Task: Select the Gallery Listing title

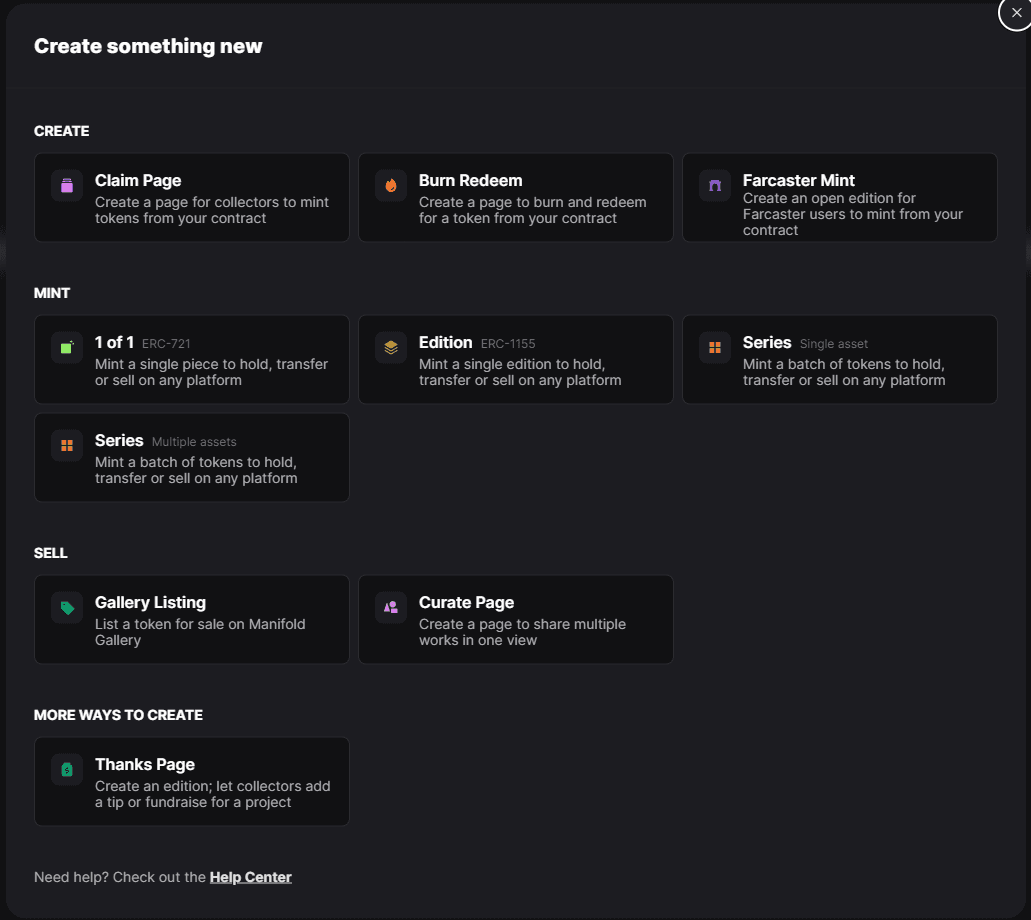Action: coord(151,602)
